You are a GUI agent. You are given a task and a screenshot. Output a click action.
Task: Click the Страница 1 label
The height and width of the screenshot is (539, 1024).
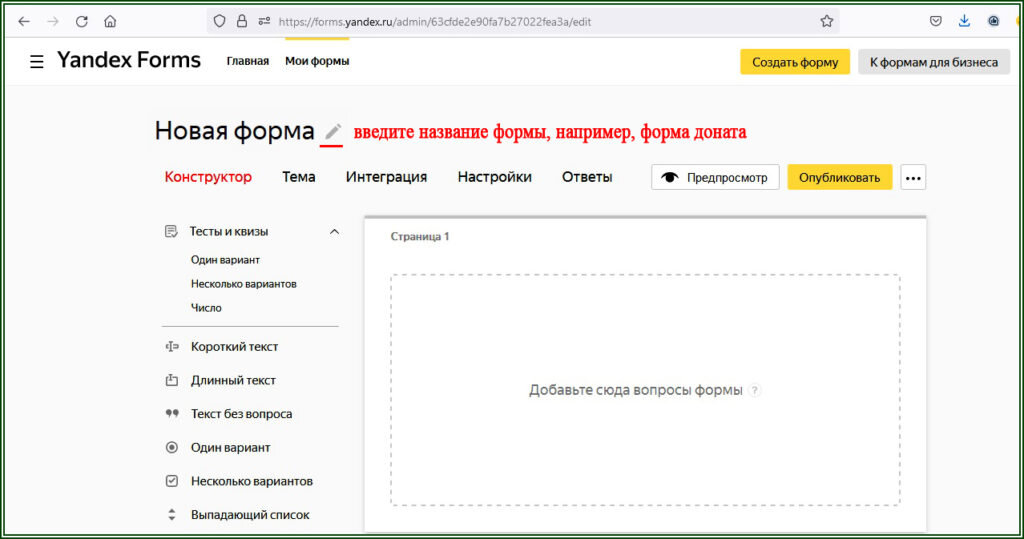(420, 237)
